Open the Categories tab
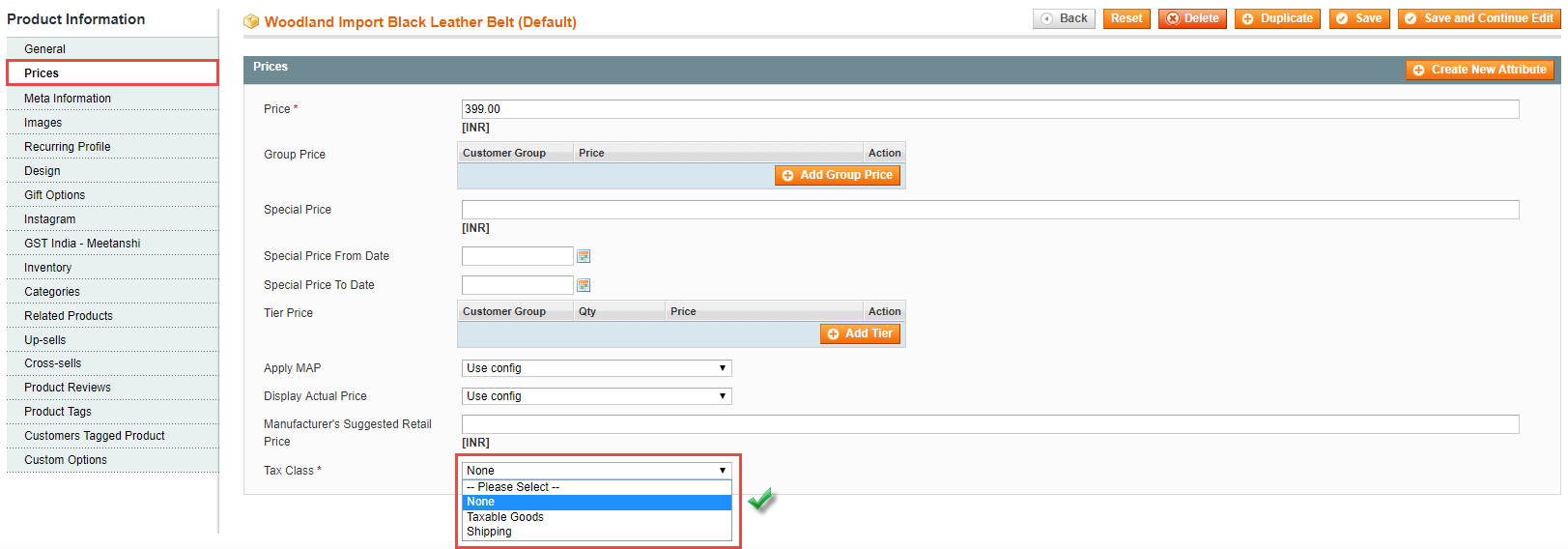This screenshot has height=549, width=1568. click(x=112, y=292)
